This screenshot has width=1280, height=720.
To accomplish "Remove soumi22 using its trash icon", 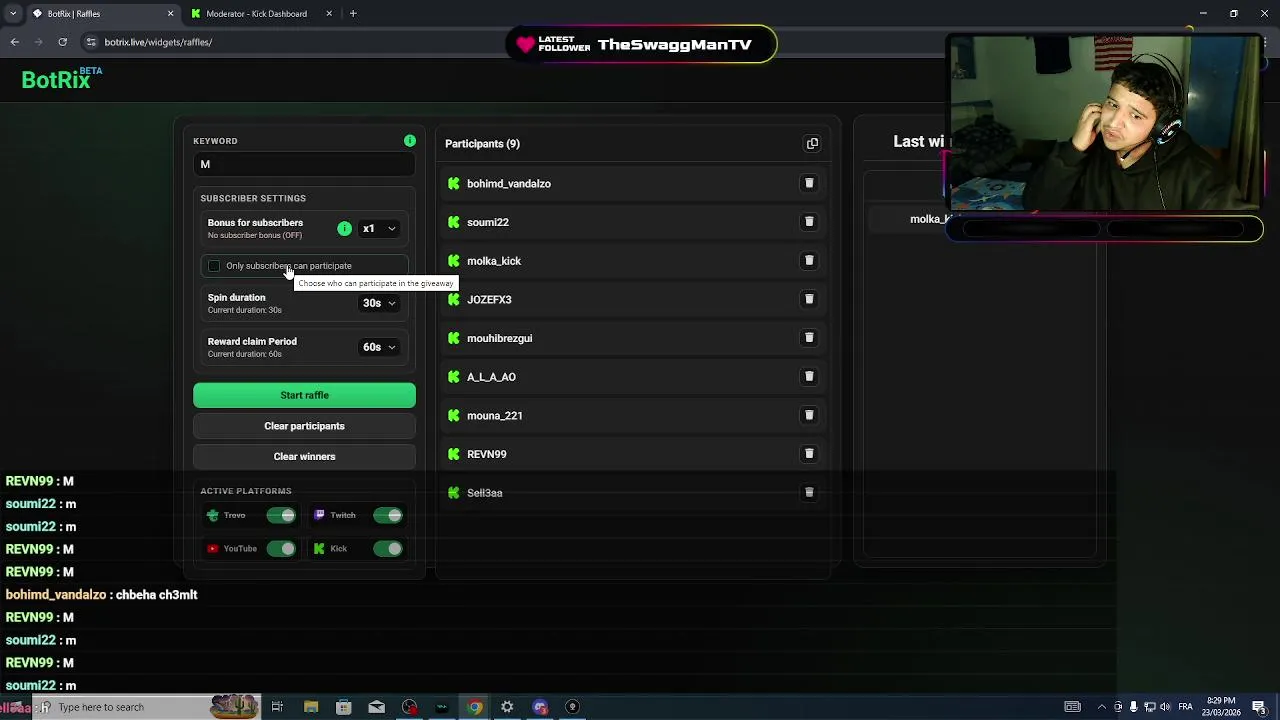I will click(x=809, y=222).
